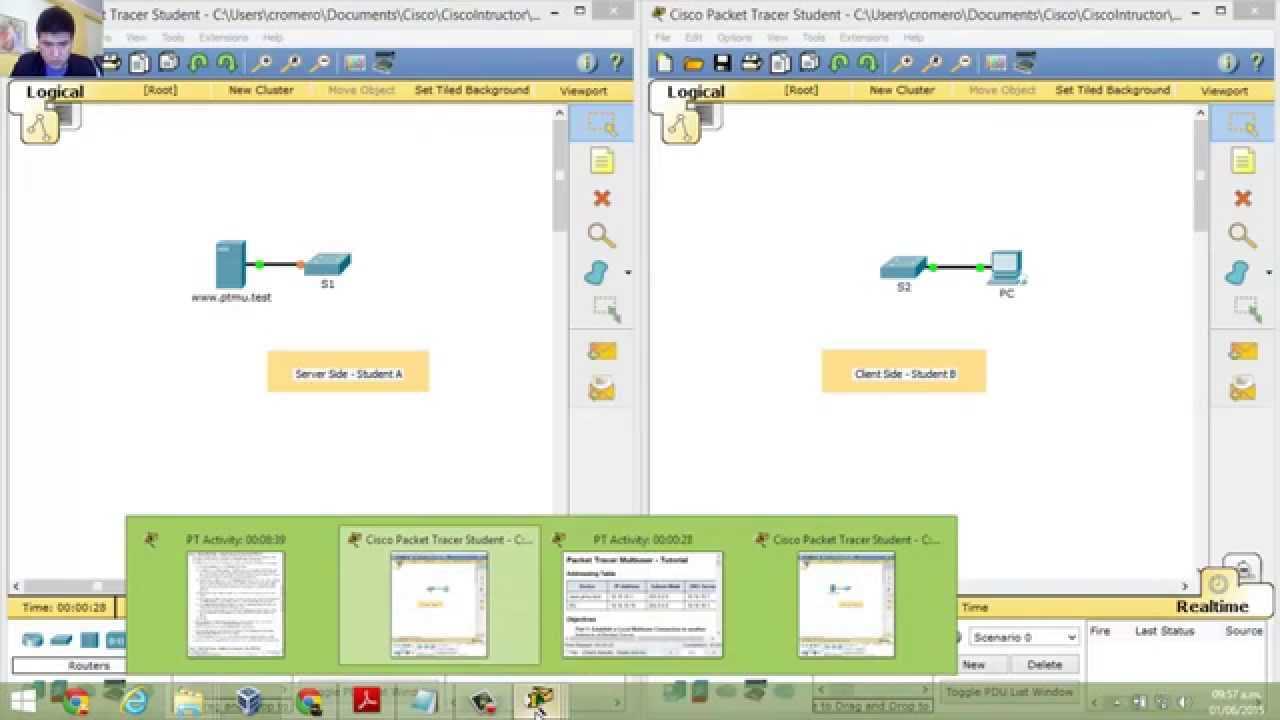This screenshot has height=720, width=1280.
Task: Switch to Logical tab in right window
Action: pos(696,92)
